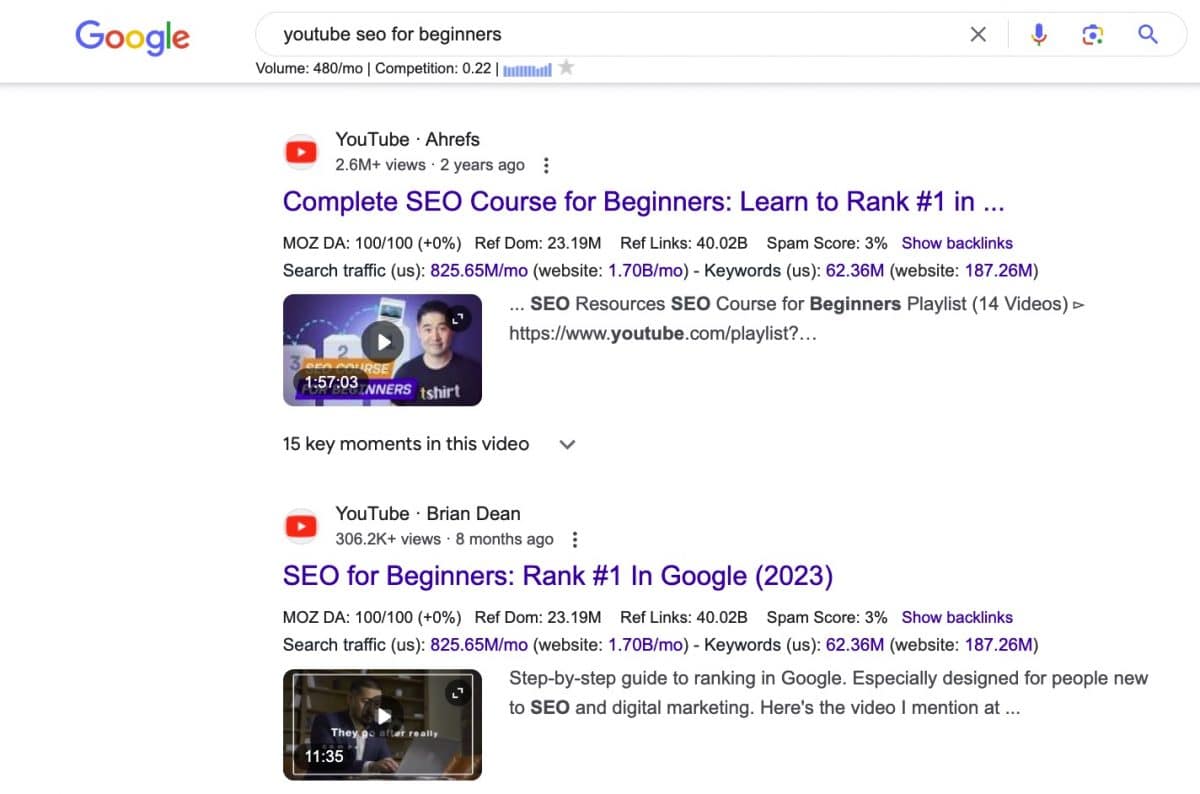The image size is (1200, 794).
Task: Open the Google logo homepage
Action: pyautogui.click(x=132, y=37)
